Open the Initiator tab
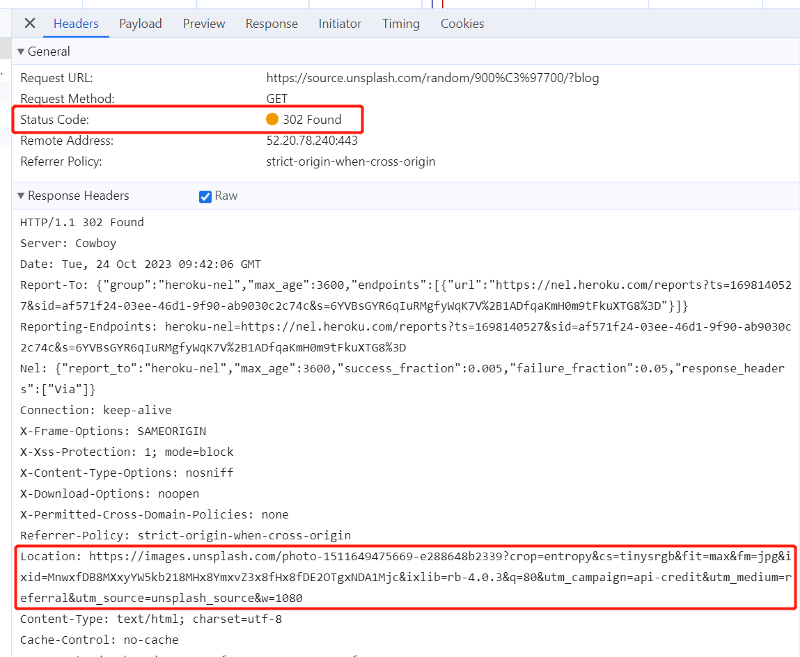Screen dimensions: 800x657 point(340,23)
